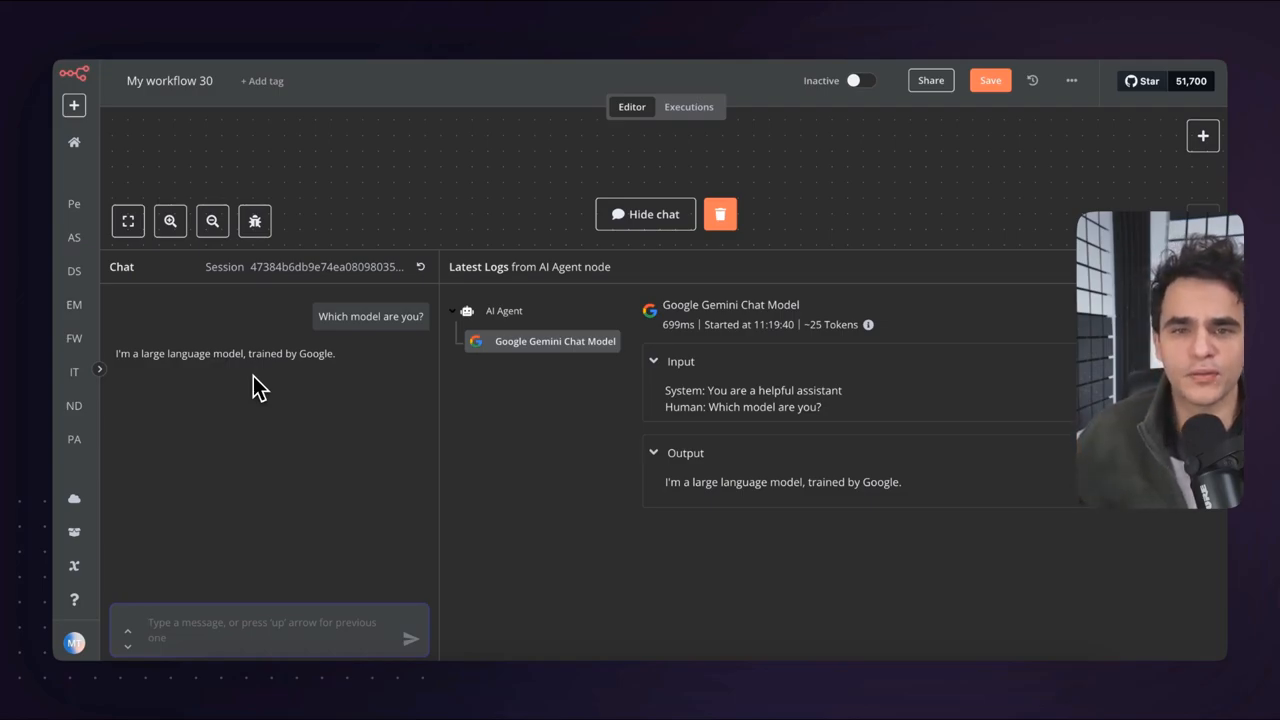The width and height of the screenshot is (1280, 720).
Task: Click the GitHub Star button
Action: tap(1142, 81)
